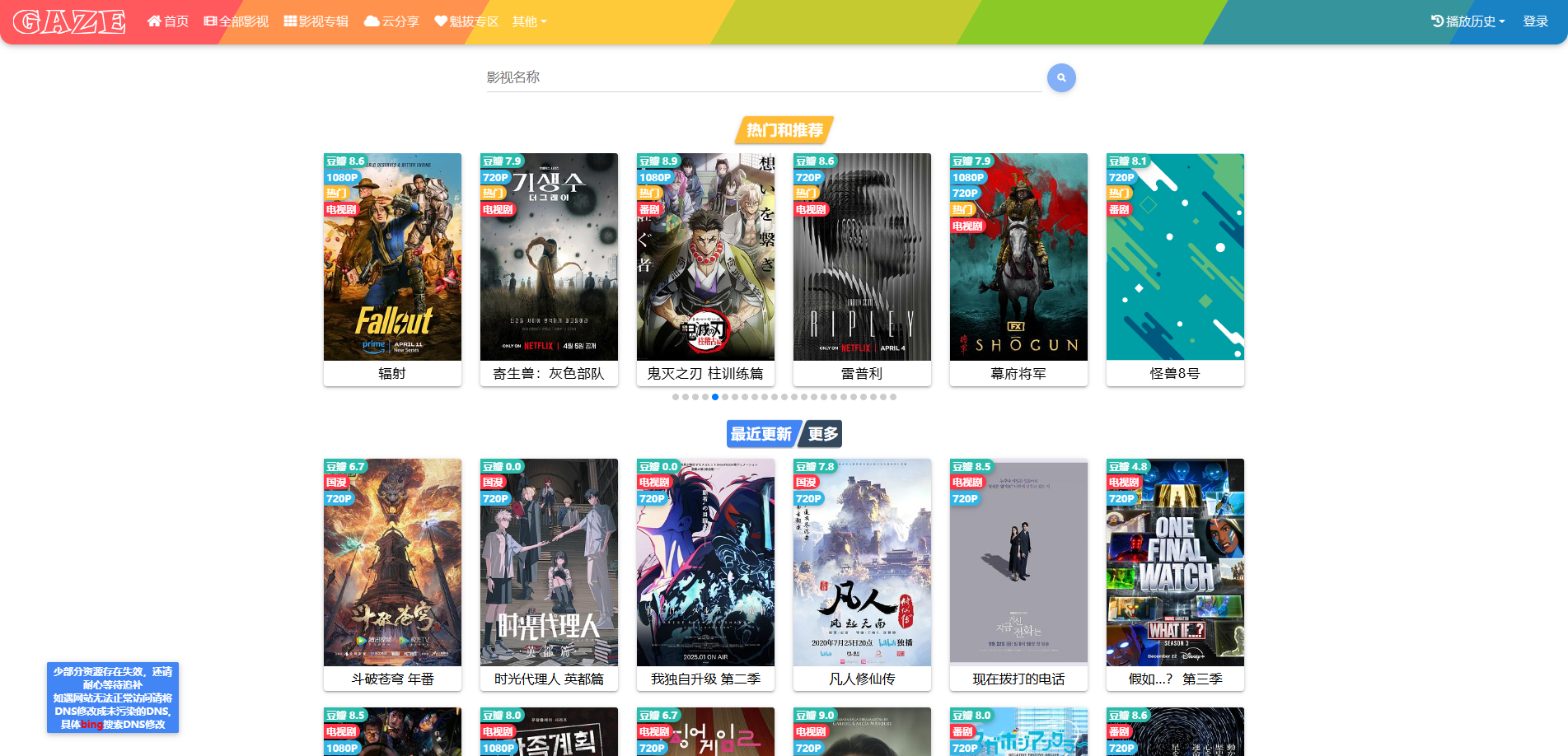Screen dimensions: 1568x756
Task: Open the 辐射 Fallout poster
Action: click(392, 257)
